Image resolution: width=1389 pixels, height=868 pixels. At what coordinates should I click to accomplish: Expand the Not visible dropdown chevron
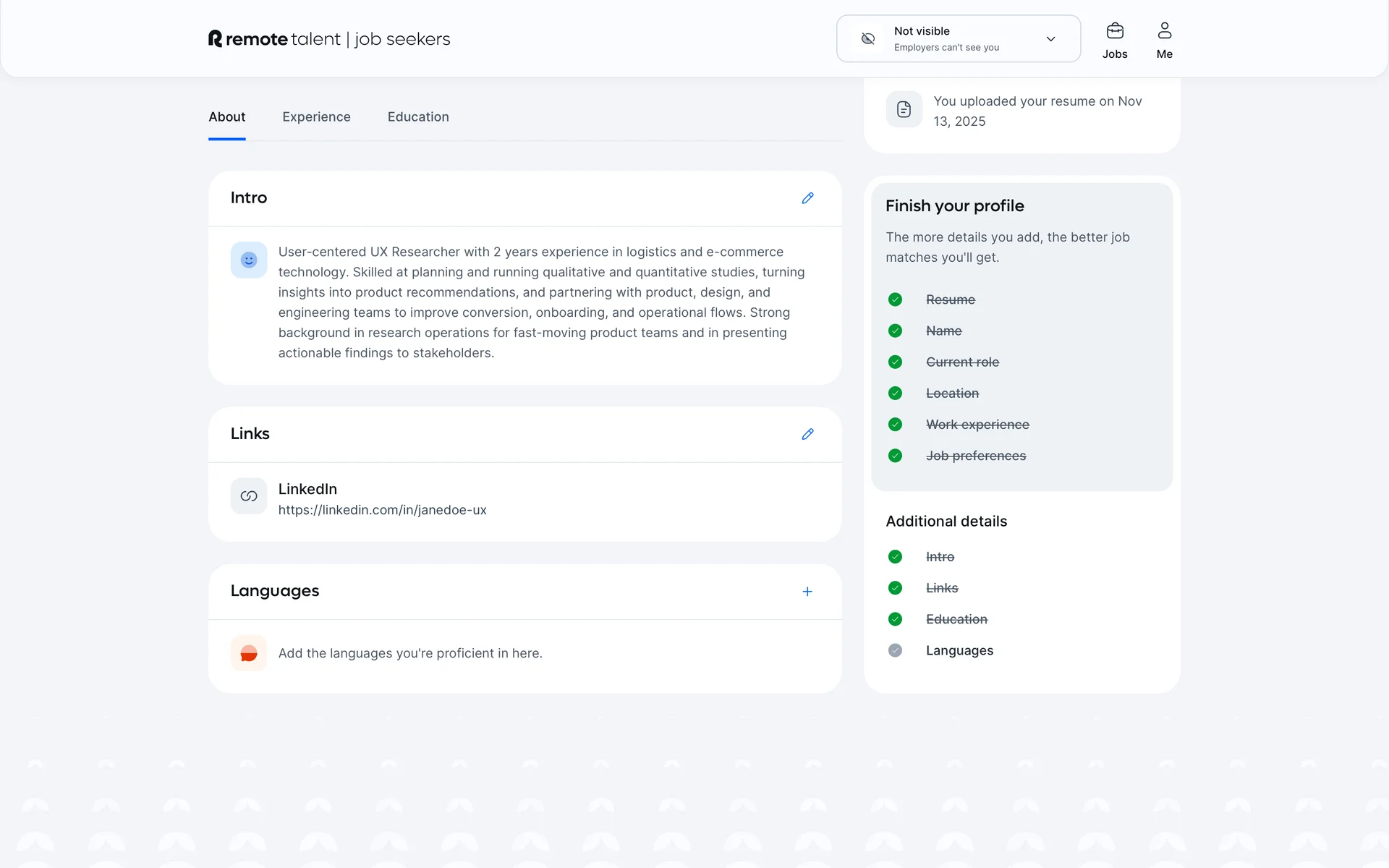pos(1050,39)
